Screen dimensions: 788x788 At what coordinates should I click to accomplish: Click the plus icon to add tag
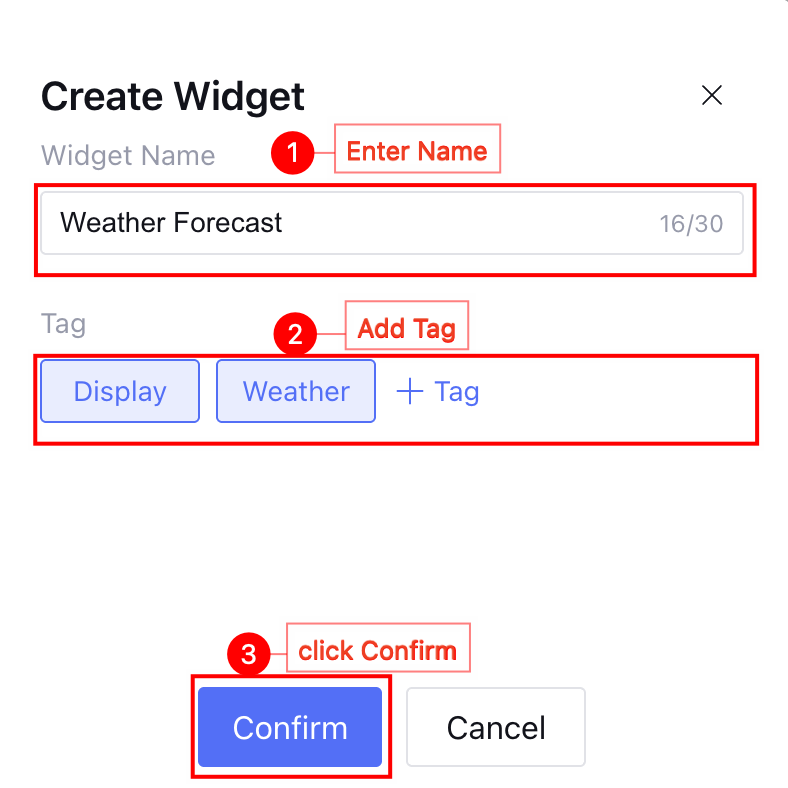[x=410, y=392]
